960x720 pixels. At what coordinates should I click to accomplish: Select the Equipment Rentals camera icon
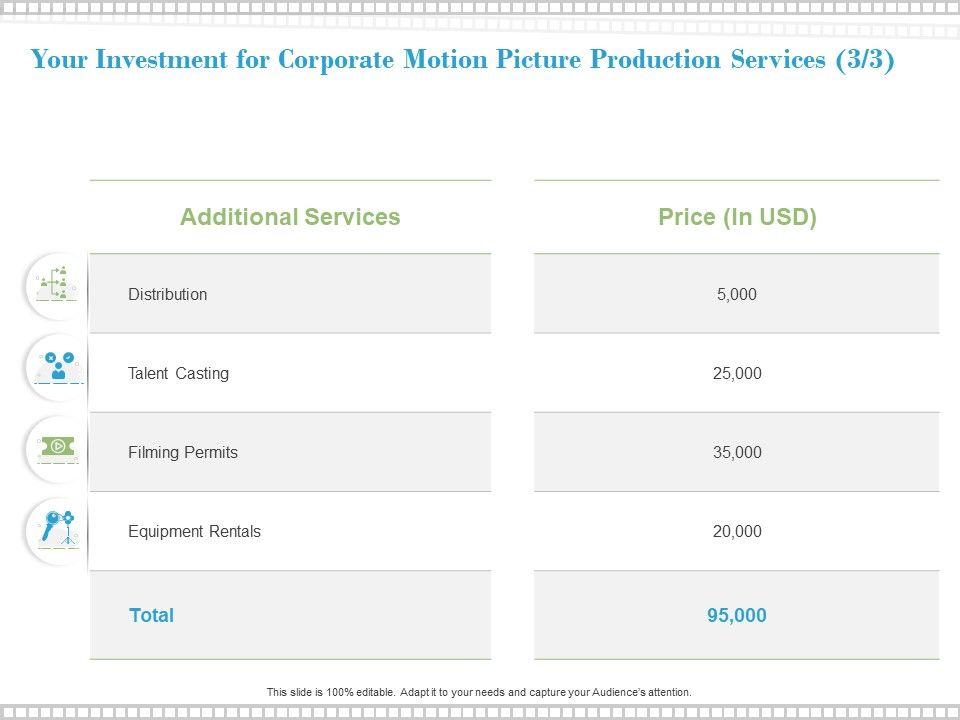[57, 528]
